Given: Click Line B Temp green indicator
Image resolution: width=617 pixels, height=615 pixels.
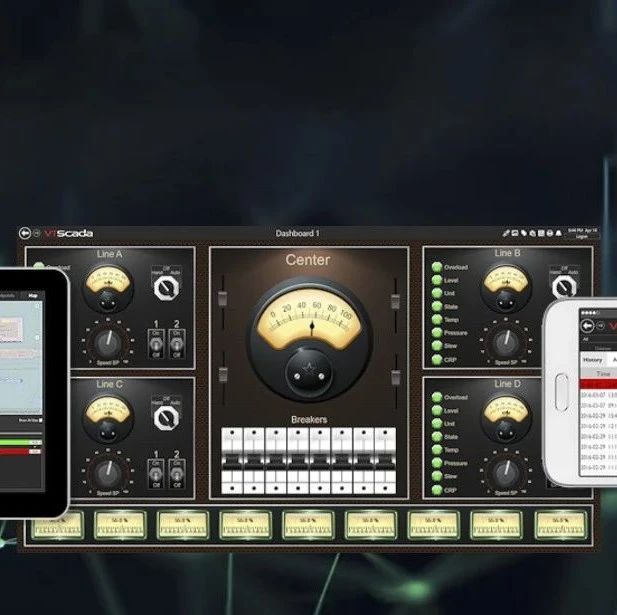Looking at the screenshot, I should point(437,320).
